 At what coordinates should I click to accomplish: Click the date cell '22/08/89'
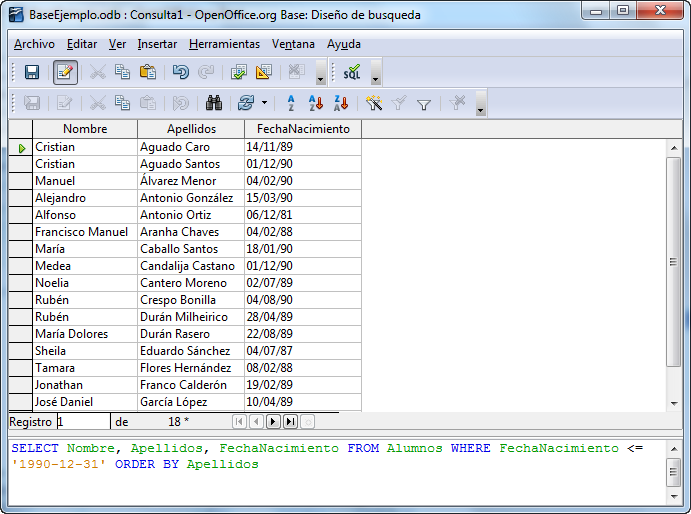303,334
